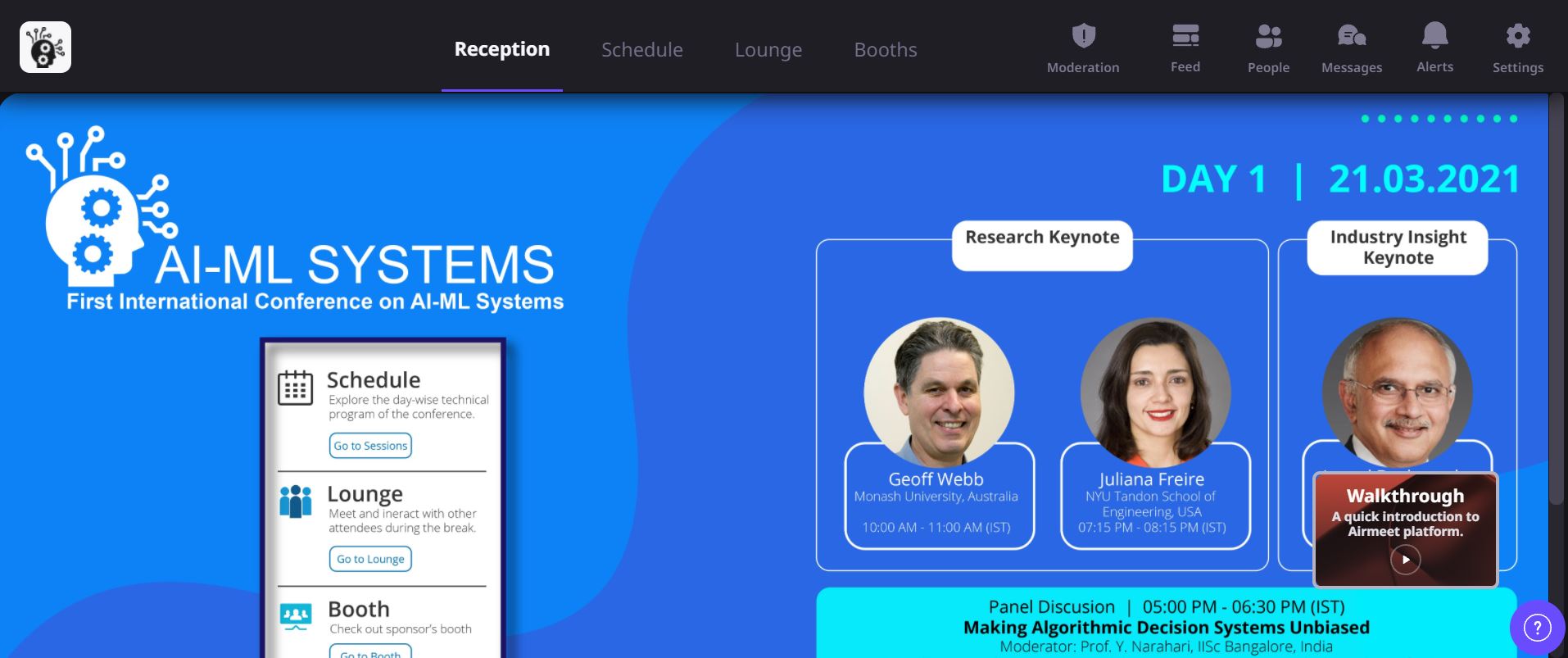Viewport: 1568px width, 658px height.
Task: Click 'Making Algorithmic Decision Systems Unbiased' title
Action: [1167, 628]
